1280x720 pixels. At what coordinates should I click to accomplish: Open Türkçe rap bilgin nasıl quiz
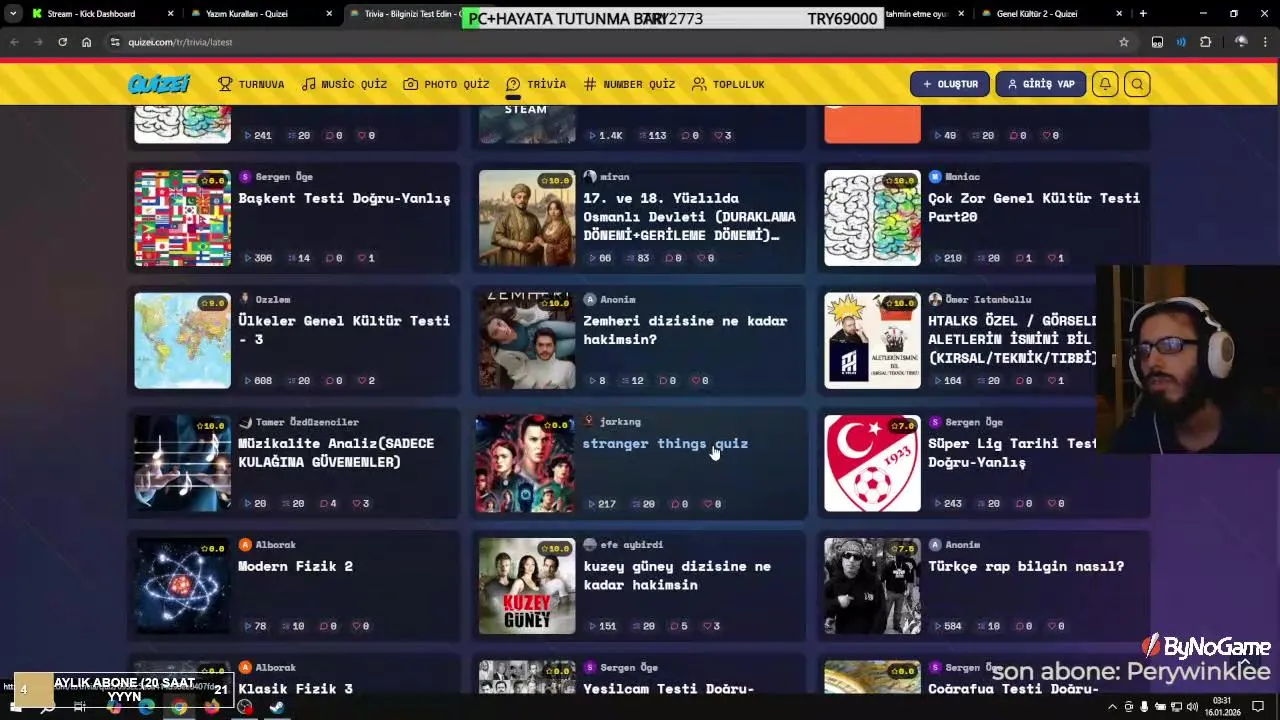point(1026,566)
